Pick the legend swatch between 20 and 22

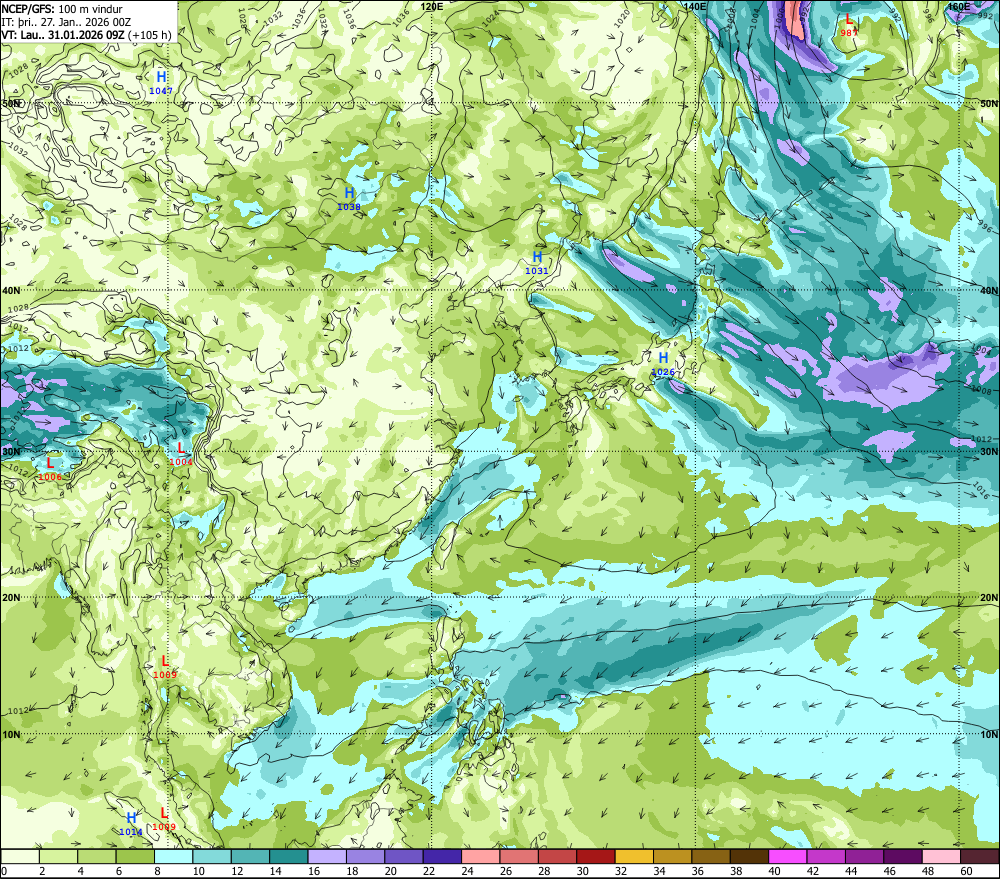(x=404, y=857)
